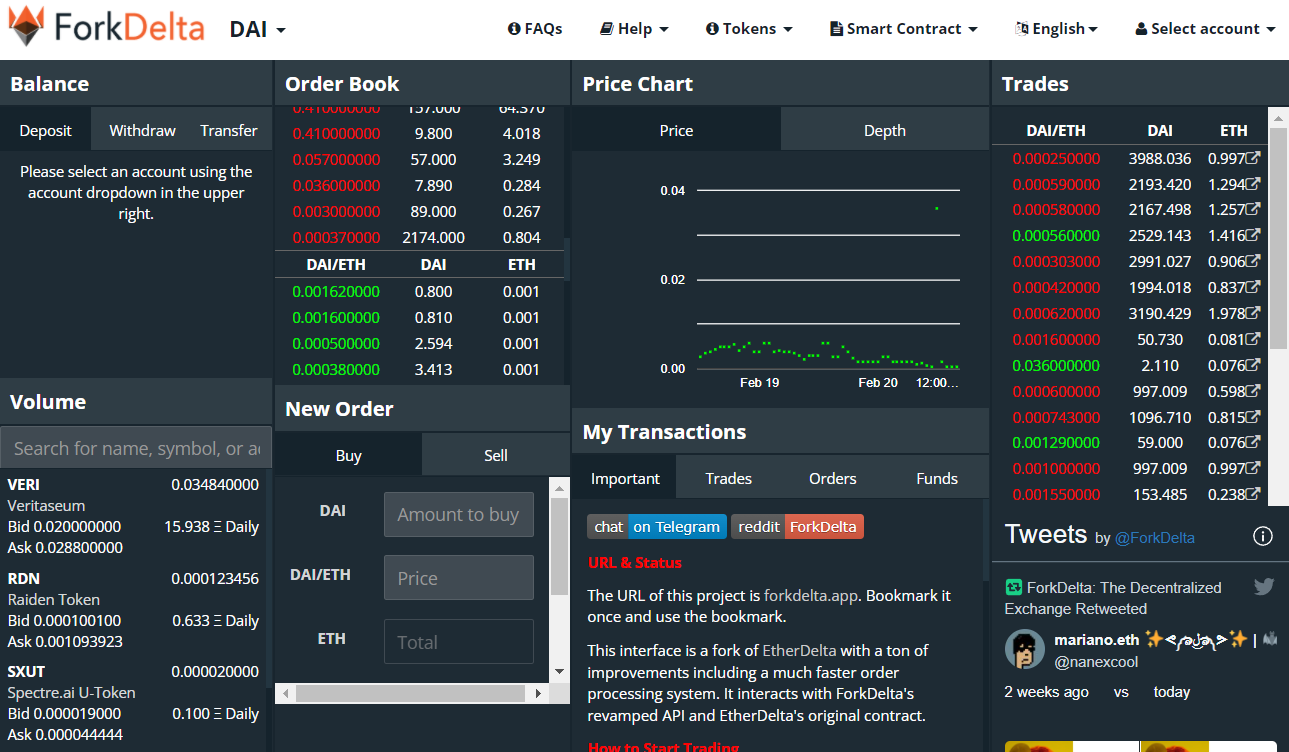Viewport: 1289px width, 752px height.
Task: Click the Tweets info circle icon
Action: 1263,537
